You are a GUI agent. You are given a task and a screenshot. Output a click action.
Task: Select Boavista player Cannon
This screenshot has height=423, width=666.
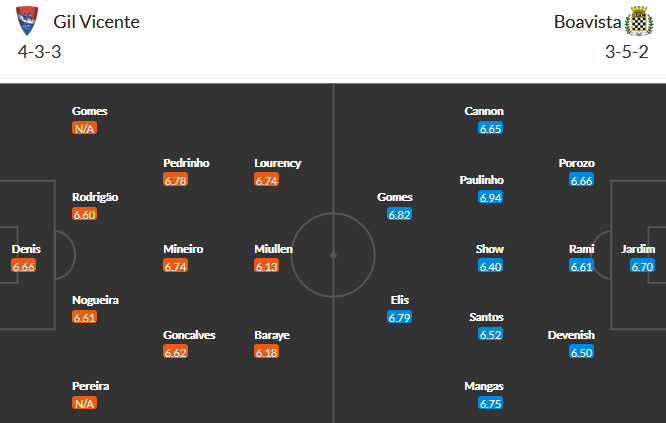[x=484, y=111]
